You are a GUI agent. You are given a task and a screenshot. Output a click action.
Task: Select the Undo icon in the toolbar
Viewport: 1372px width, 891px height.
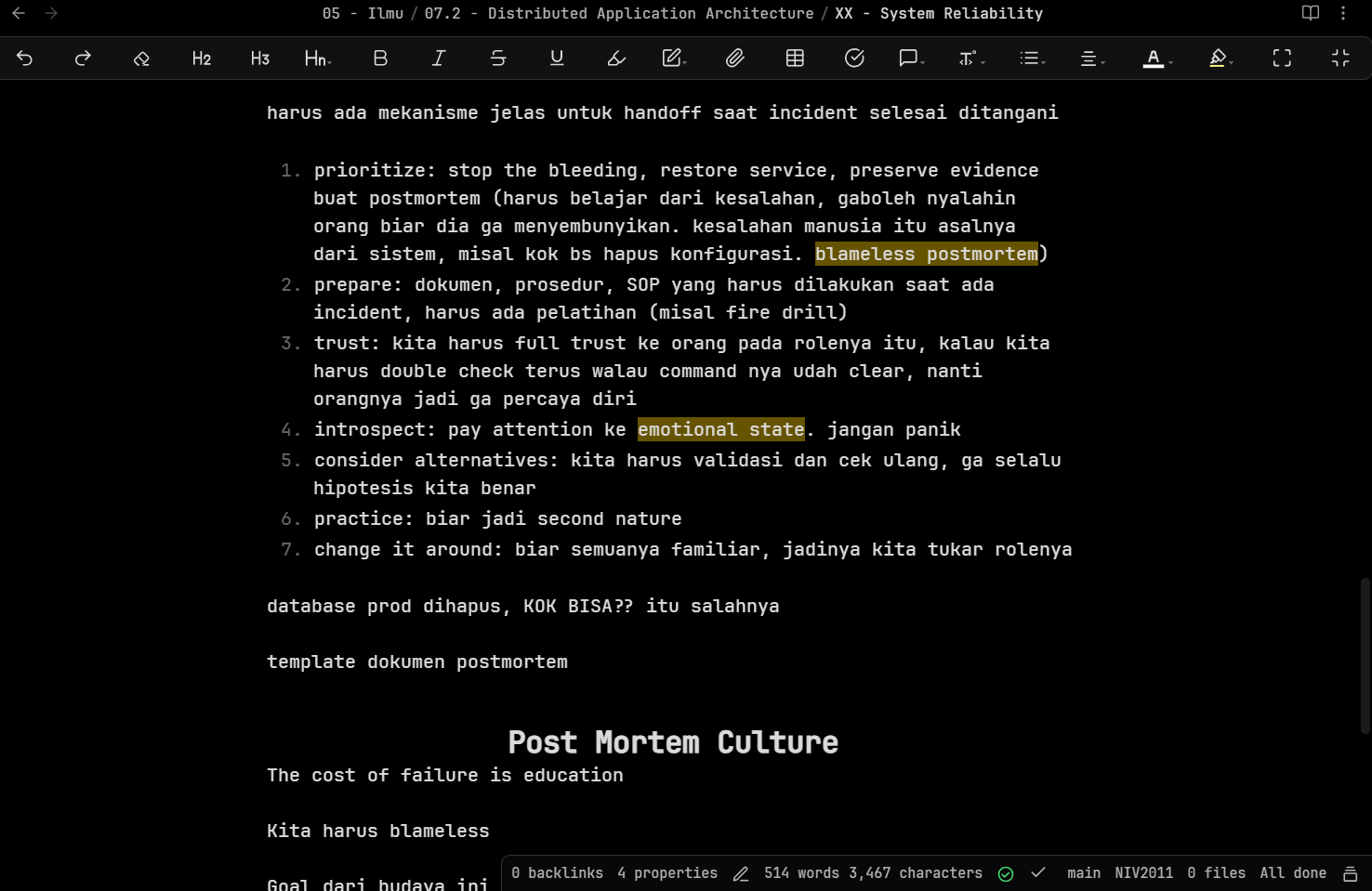(x=23, y=58)
